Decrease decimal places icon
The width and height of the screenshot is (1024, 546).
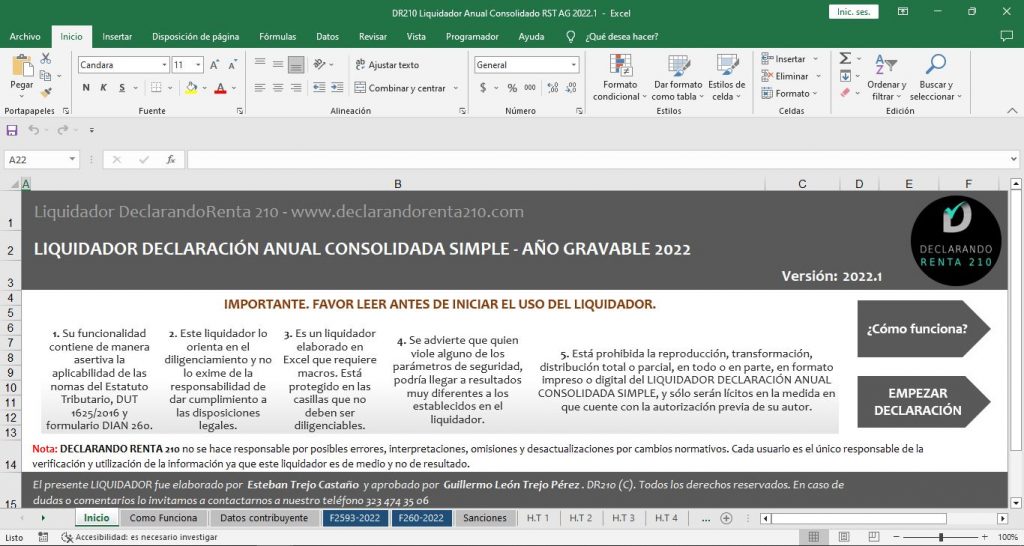pyautogui.click(x=571, y=88)
